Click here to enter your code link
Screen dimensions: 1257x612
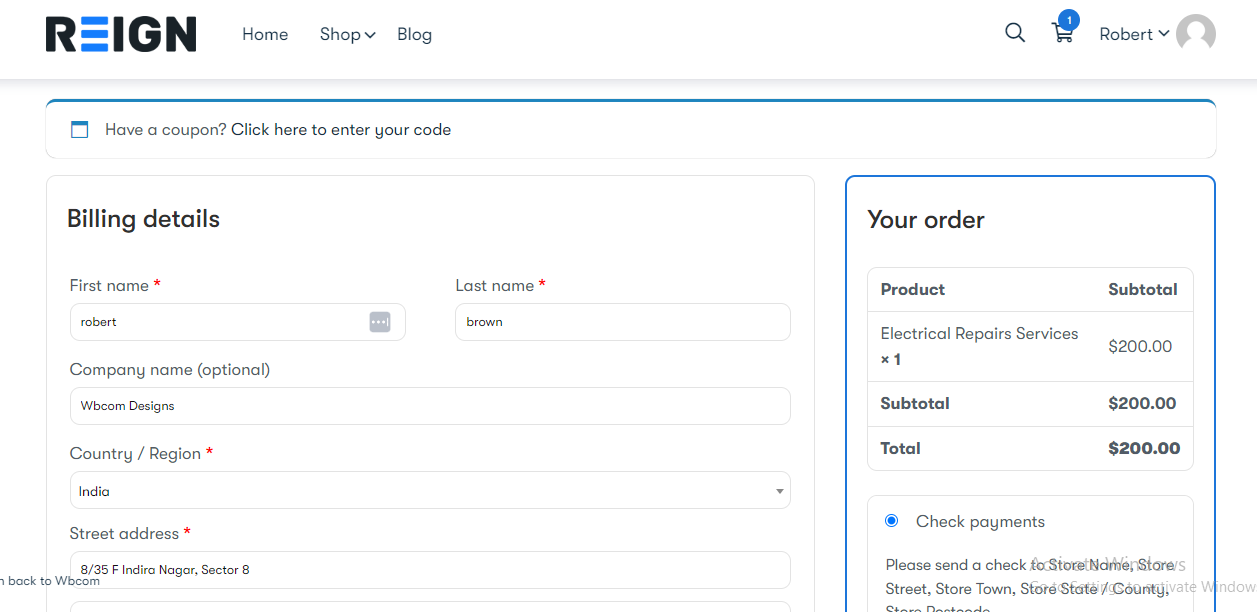tap(341, 130)
